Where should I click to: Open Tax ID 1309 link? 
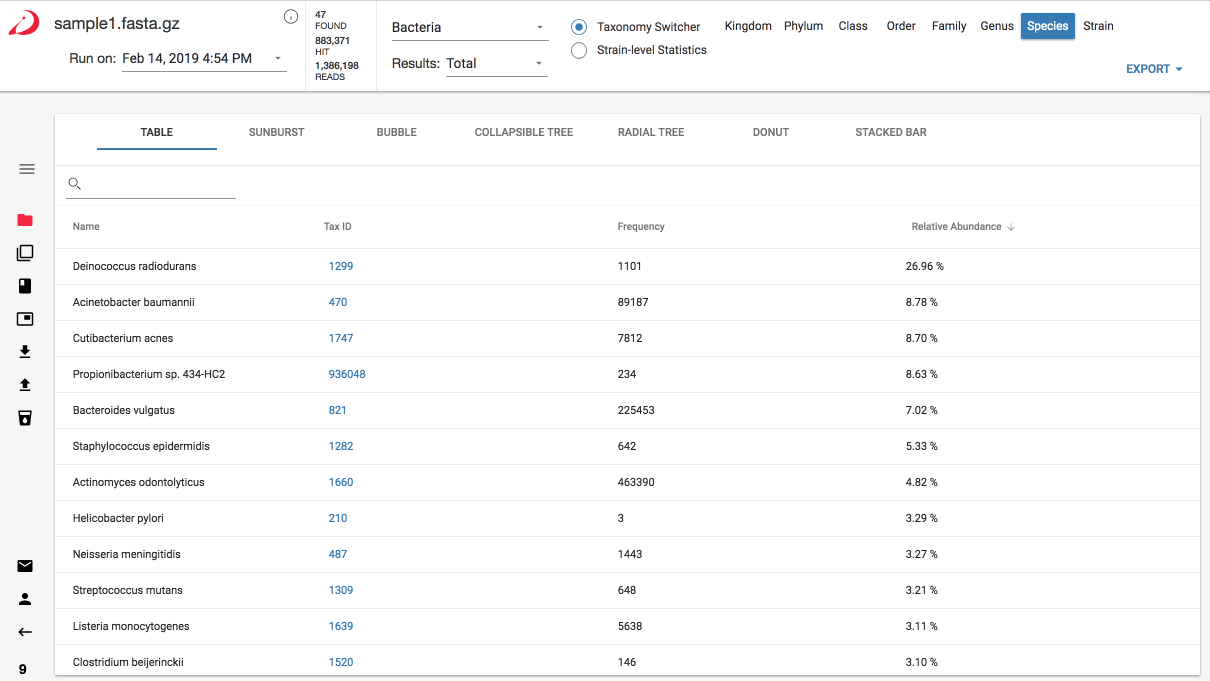[341, 590]
